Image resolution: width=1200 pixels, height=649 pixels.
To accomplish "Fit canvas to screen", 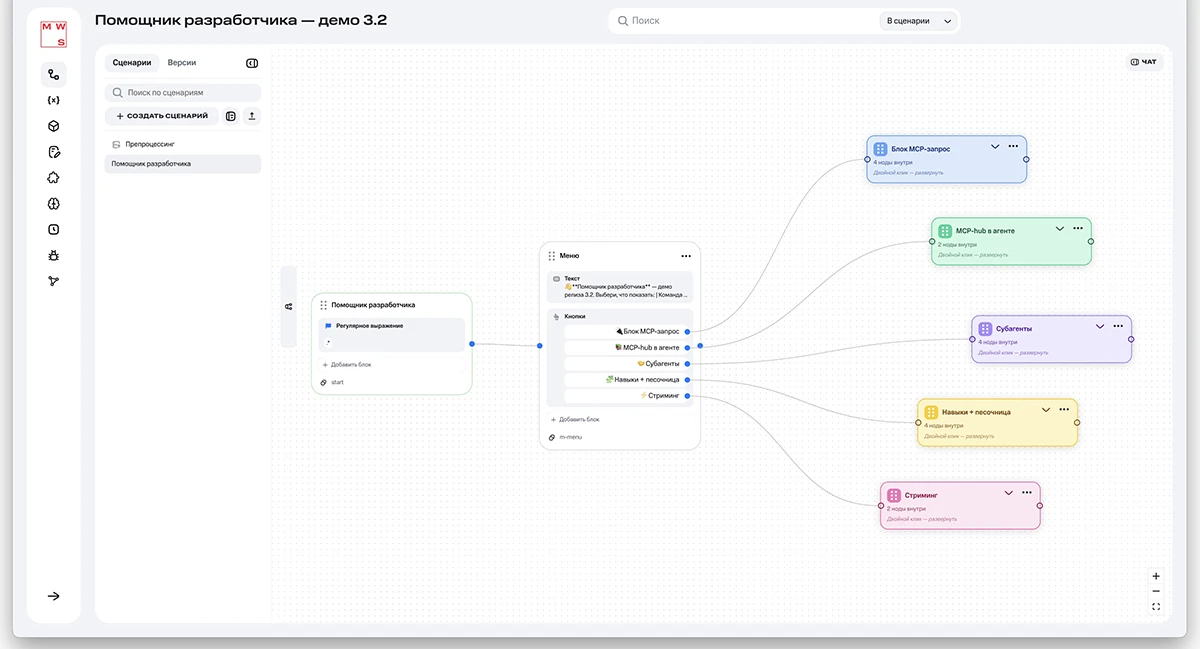I will pos(1156,607).
